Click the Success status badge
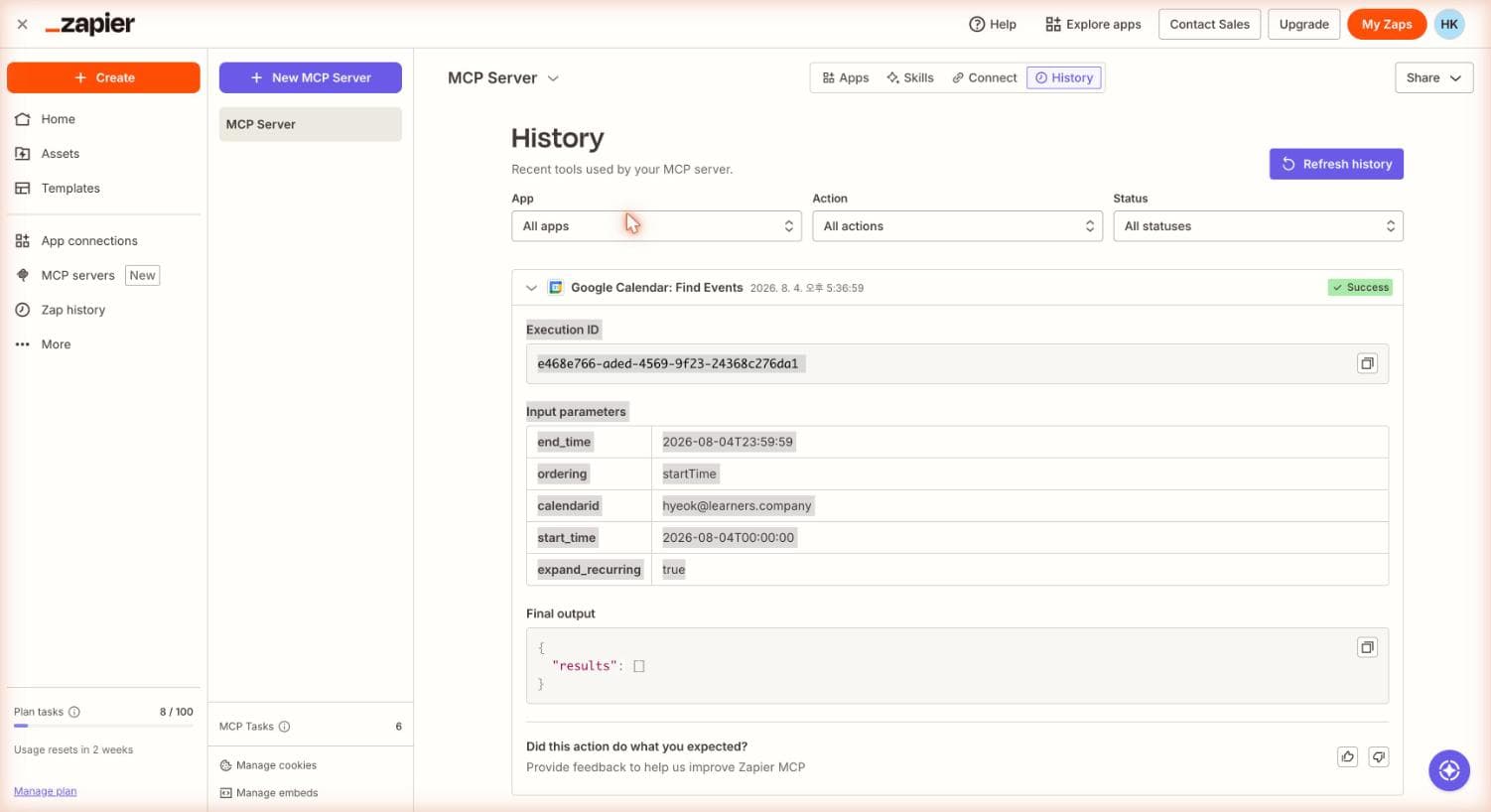 [1360, 288]
